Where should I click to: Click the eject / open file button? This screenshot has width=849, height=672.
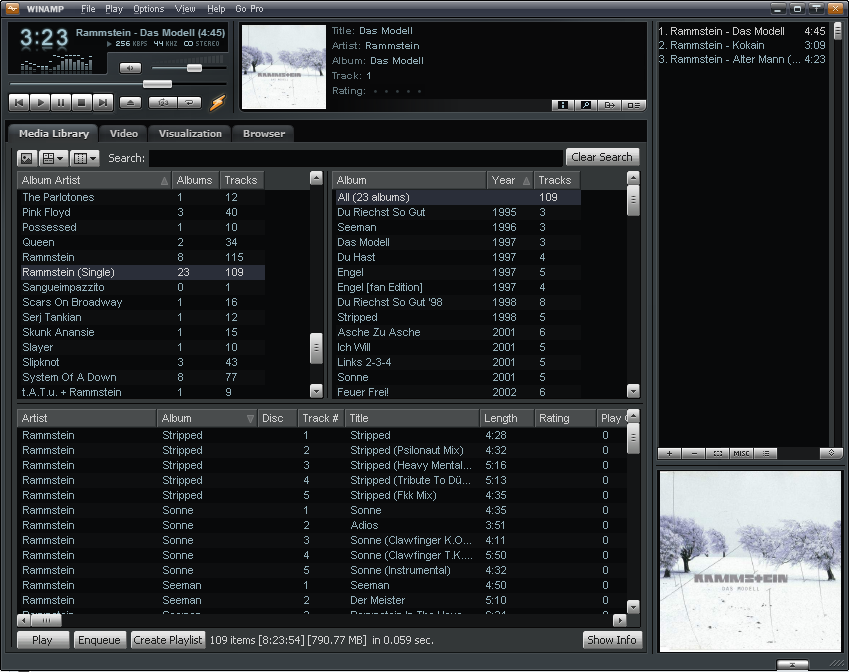tap(130, 102)
